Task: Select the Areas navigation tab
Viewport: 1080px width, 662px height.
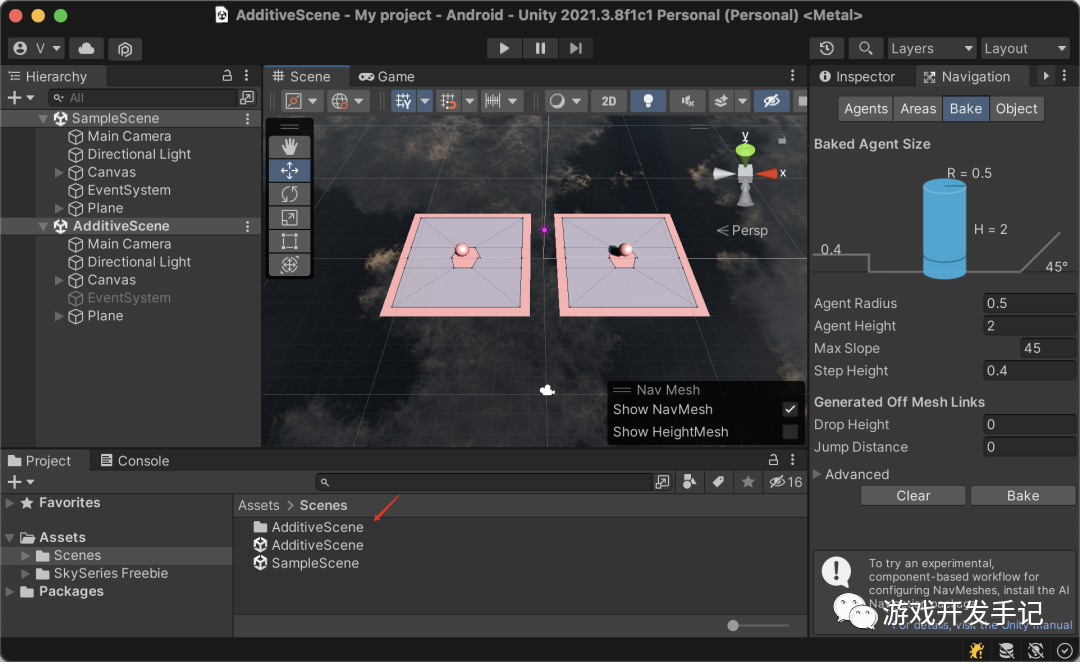Action: tap(918, 108)
